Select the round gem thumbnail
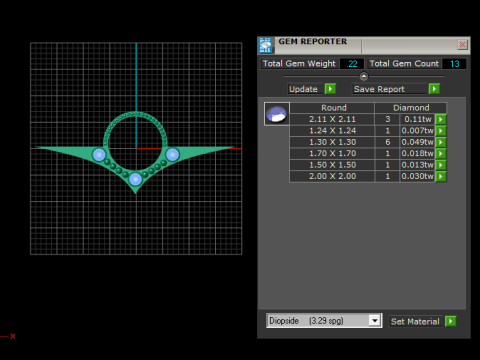Screen dimensions: 480x360 point(277,114)
